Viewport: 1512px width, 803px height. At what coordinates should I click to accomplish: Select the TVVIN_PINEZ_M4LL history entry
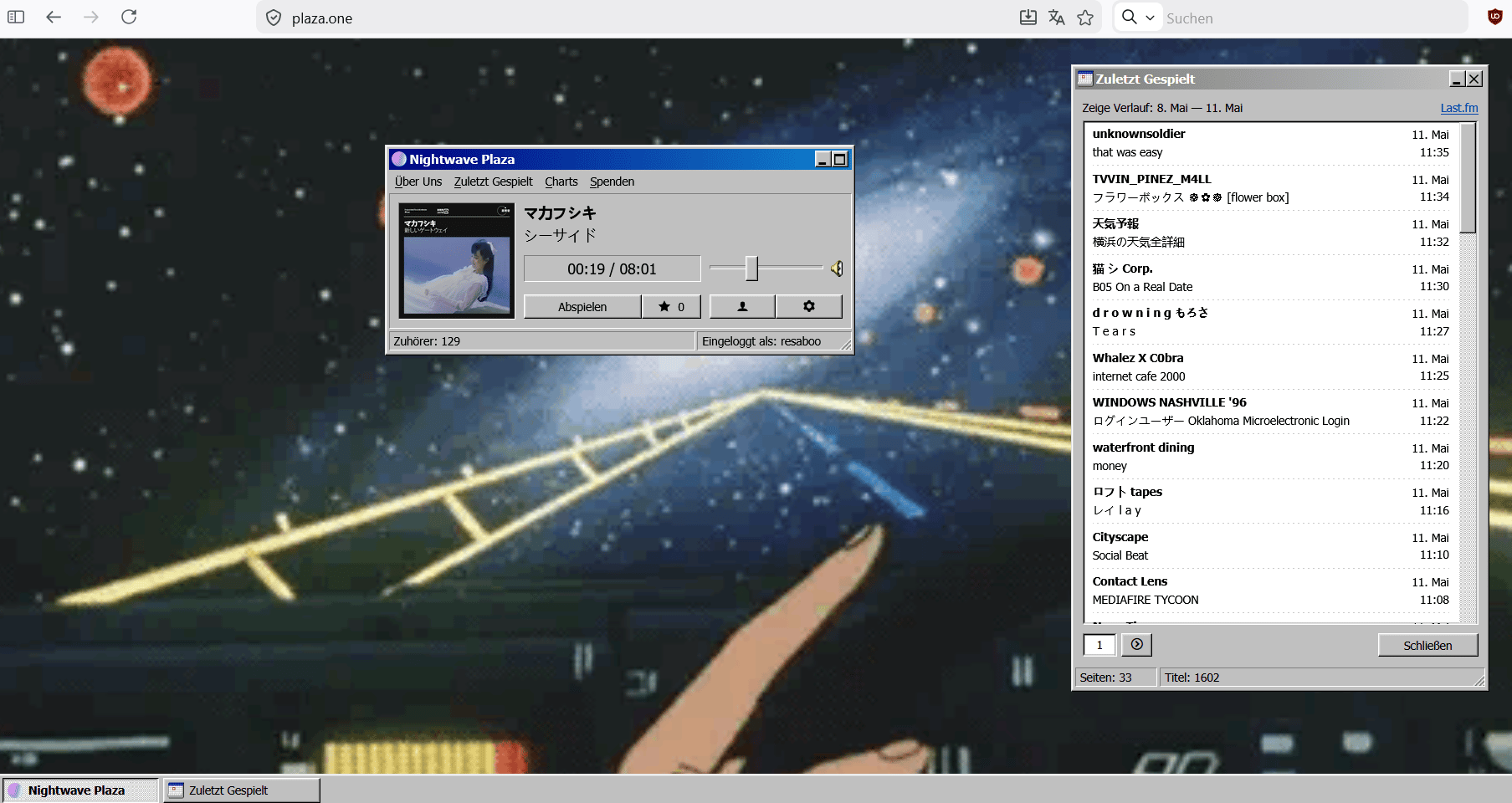[1271, 188]
